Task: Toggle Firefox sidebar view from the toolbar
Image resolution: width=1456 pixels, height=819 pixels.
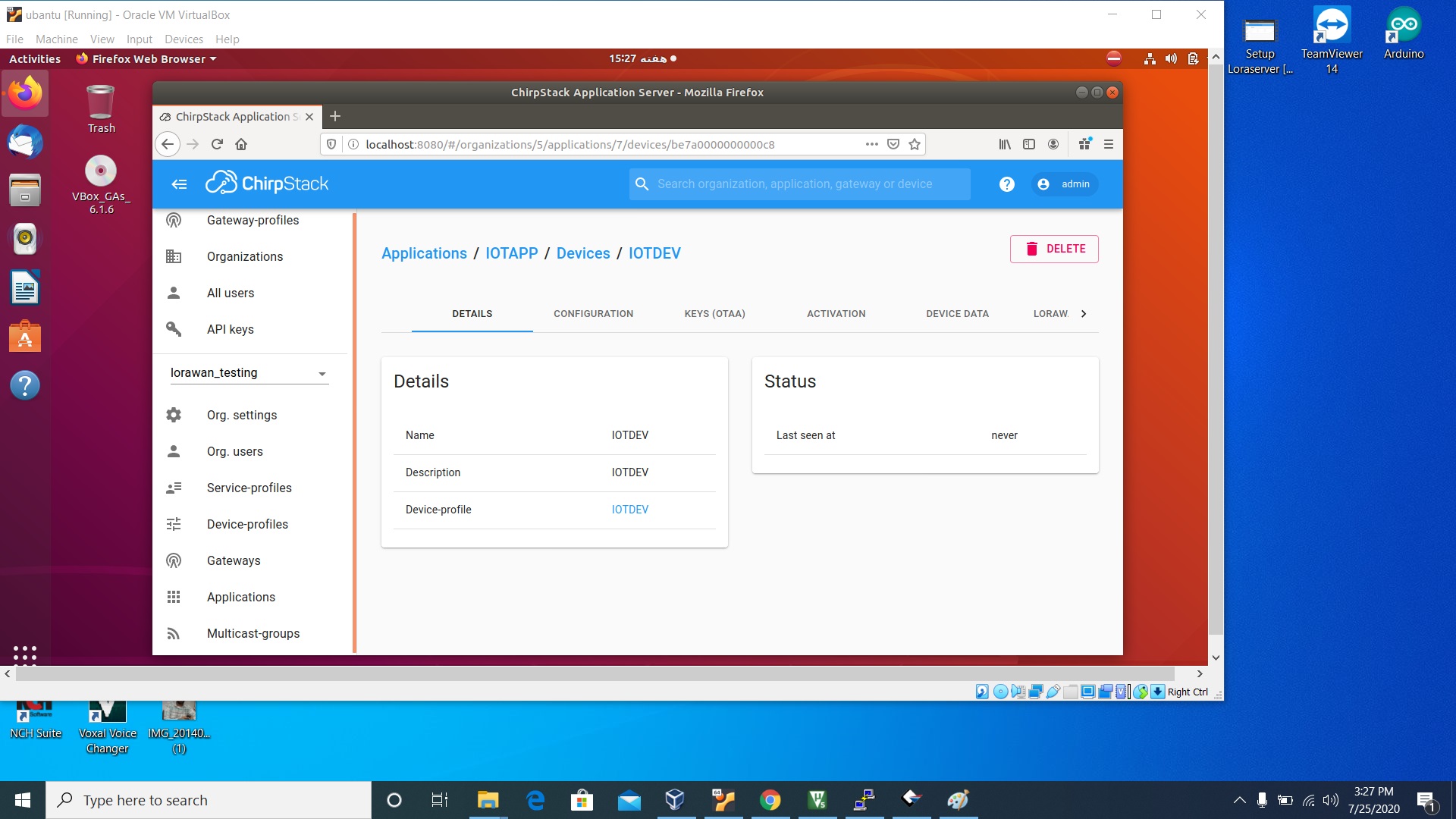Action: (x=1028, y=144)
